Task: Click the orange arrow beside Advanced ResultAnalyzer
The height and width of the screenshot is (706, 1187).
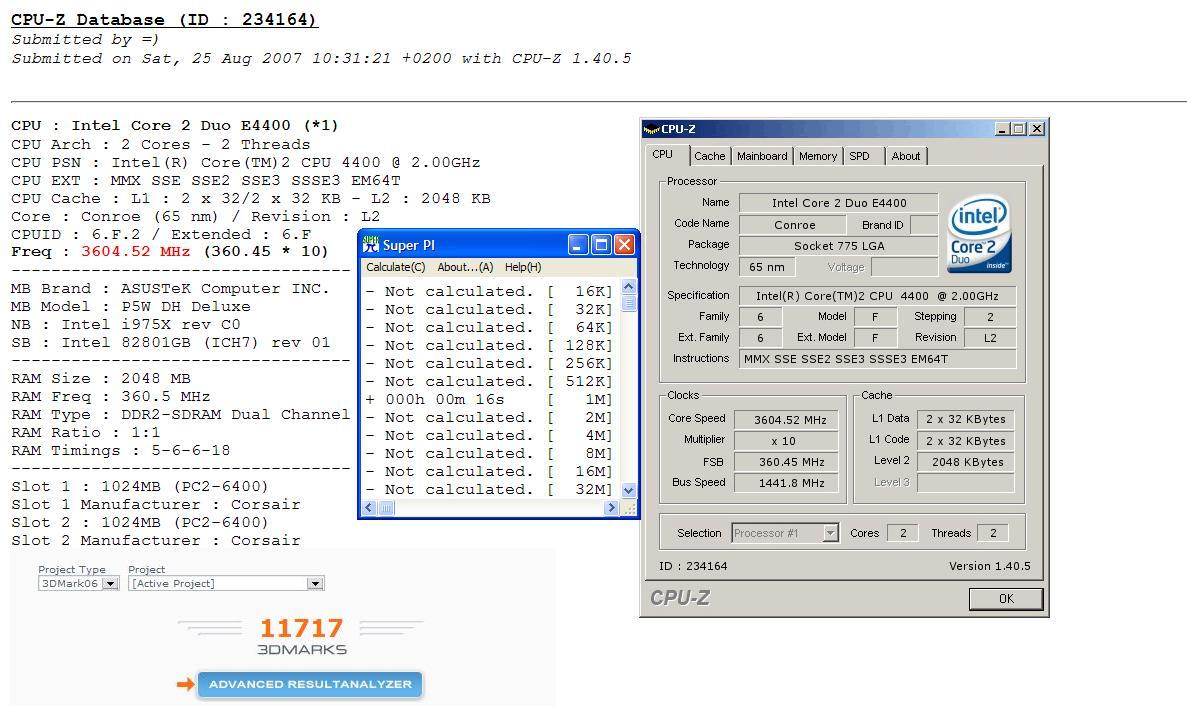Action: (x=185, y=684)
